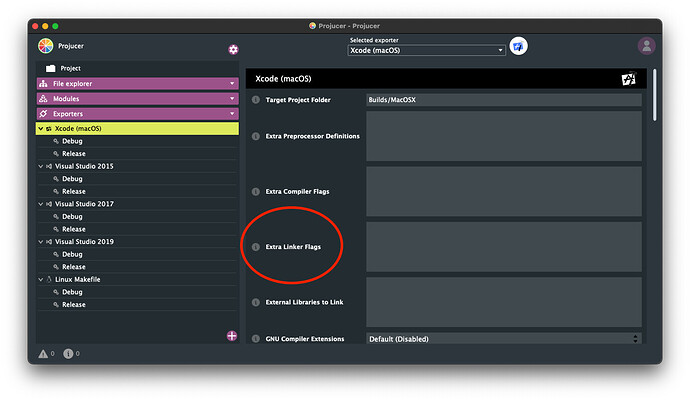Viewport: 690px width, 400px height.
Task: Click Linux Makefile penguin icon
Action: pos(49,279)
